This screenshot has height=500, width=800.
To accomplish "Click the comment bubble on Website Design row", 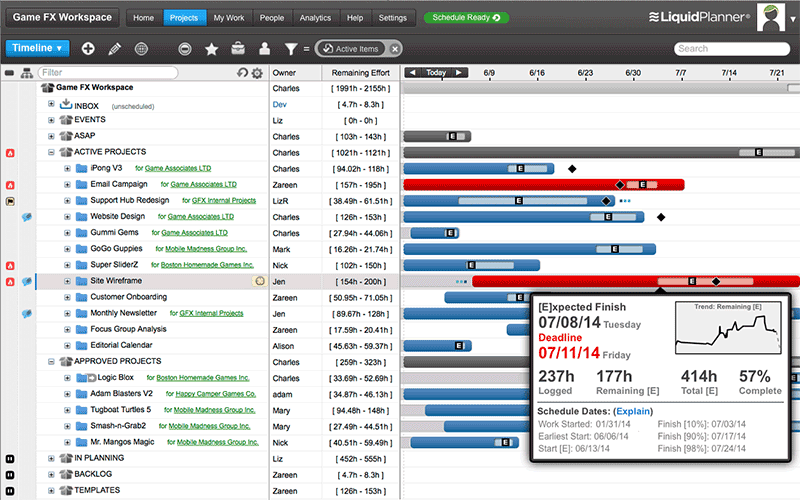I will pyautogui.click(x=27, y=217).
